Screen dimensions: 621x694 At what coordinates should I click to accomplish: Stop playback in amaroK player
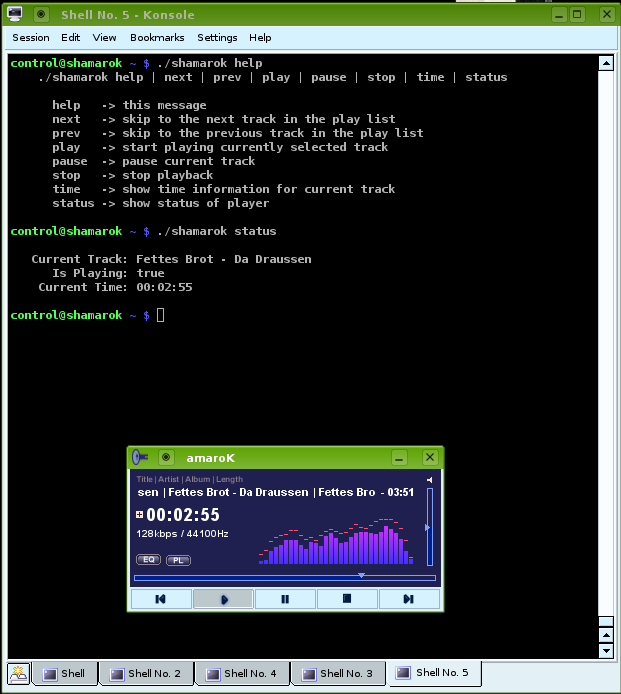(347, 599)
